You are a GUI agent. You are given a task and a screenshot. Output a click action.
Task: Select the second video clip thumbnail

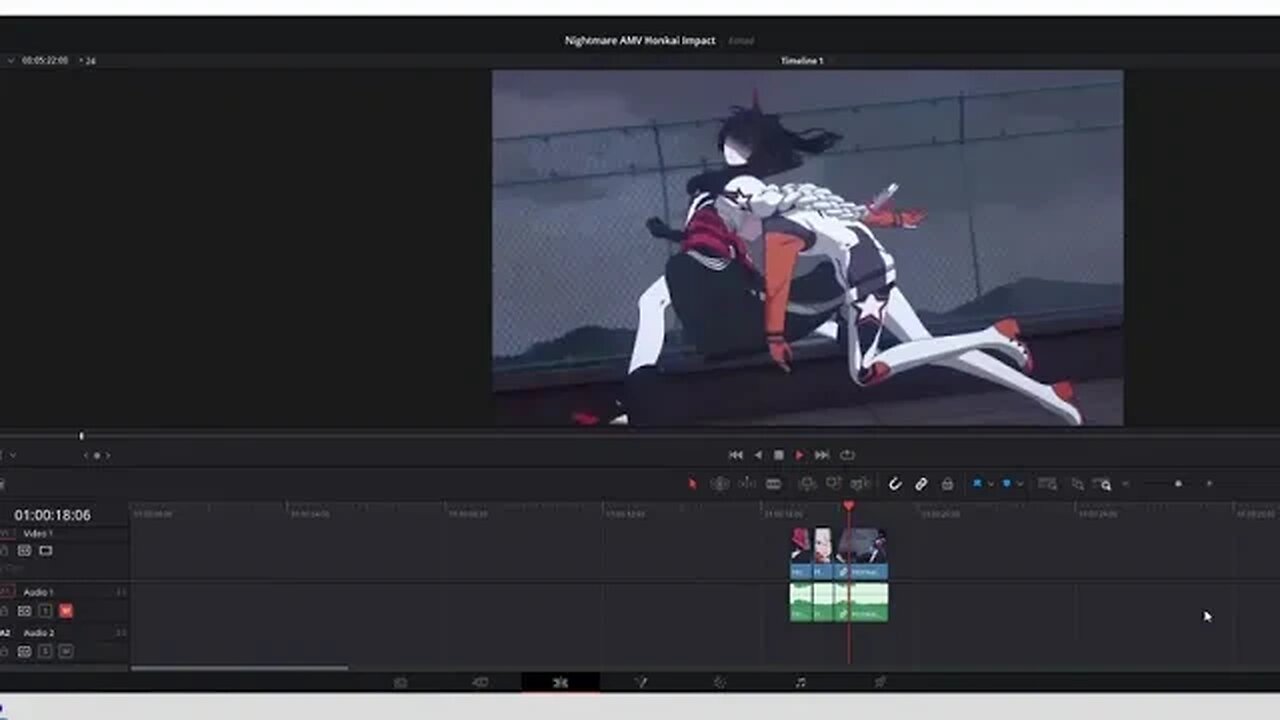point(822,546)
